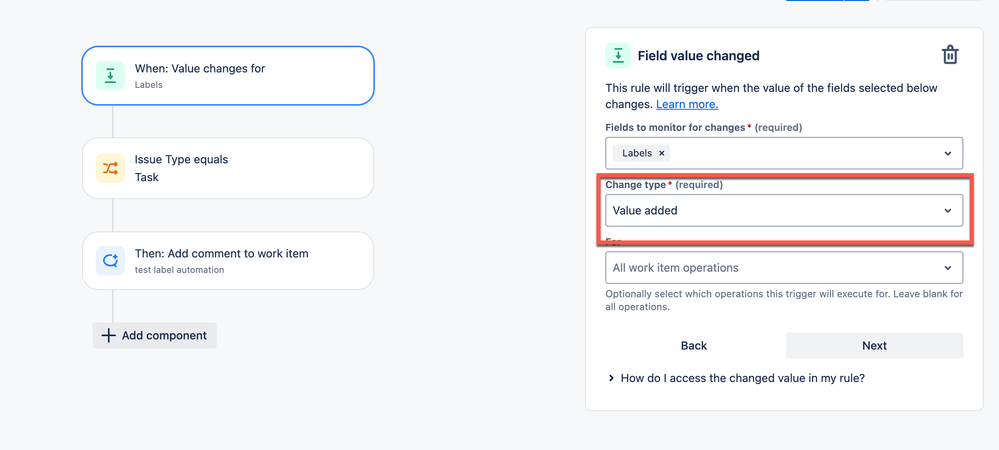Open the Change type Value added dropdown
Viewport: 999px width, 450px height.
(x=784, y=210)
